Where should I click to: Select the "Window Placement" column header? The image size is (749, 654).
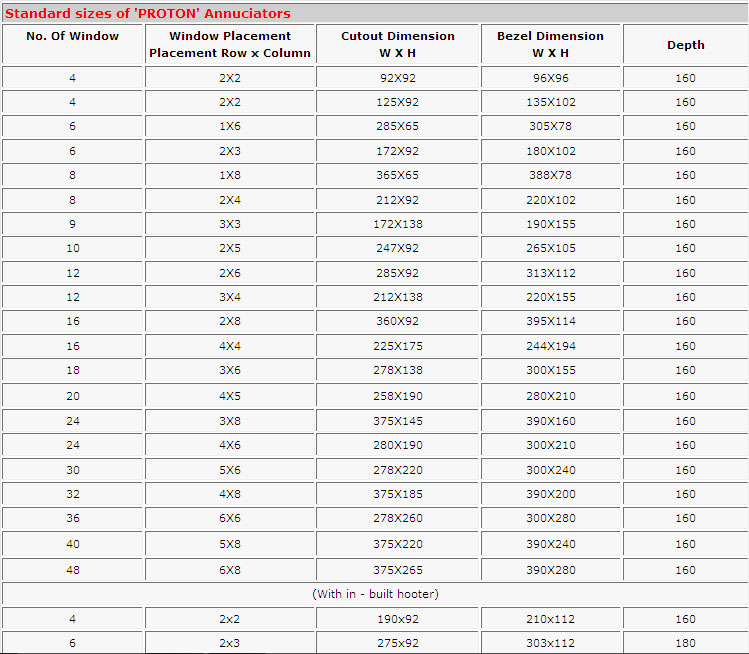pos(230,44)
